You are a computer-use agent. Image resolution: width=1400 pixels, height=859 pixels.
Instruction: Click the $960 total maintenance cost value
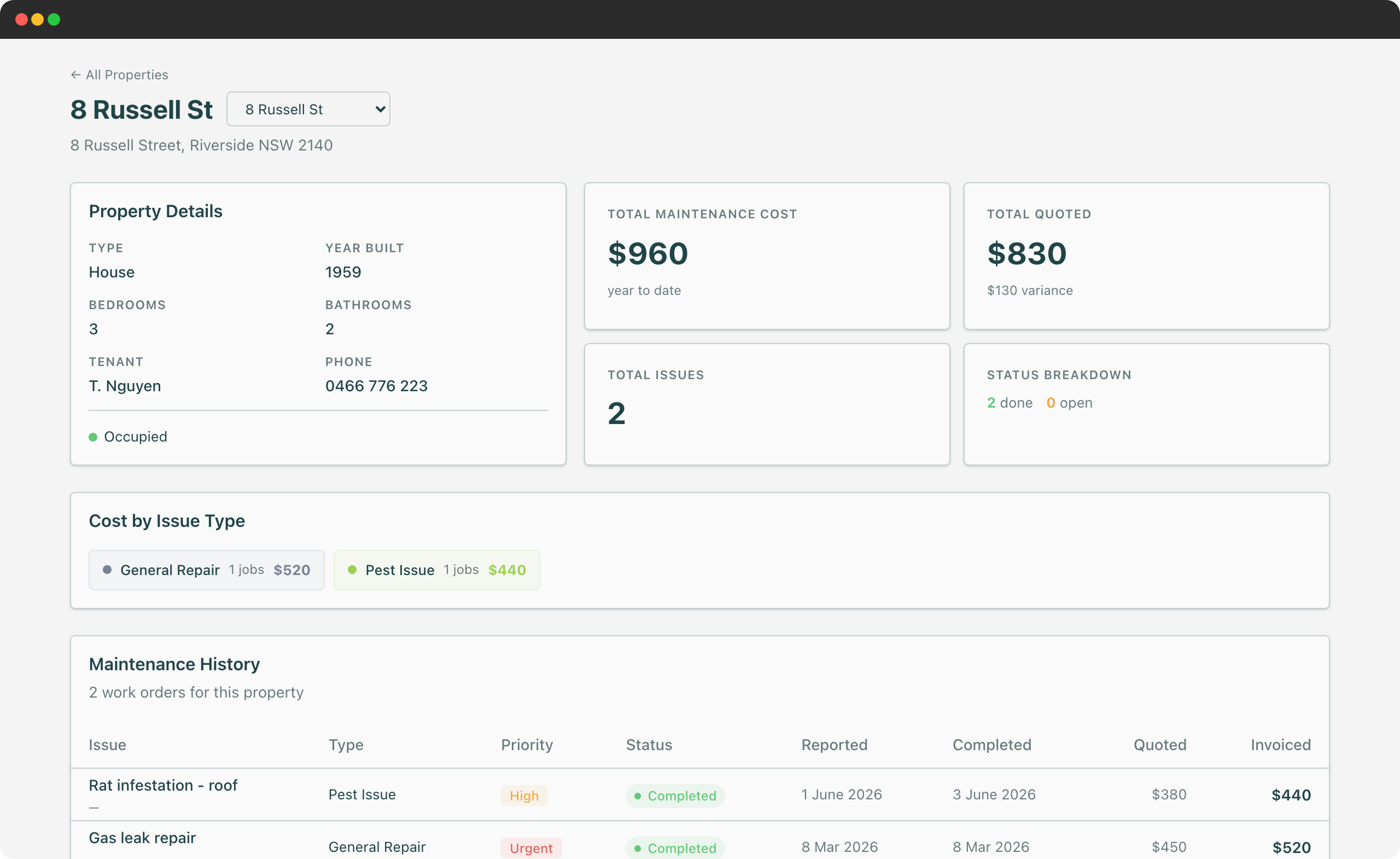pyautogui.click(x=647, y=253)
